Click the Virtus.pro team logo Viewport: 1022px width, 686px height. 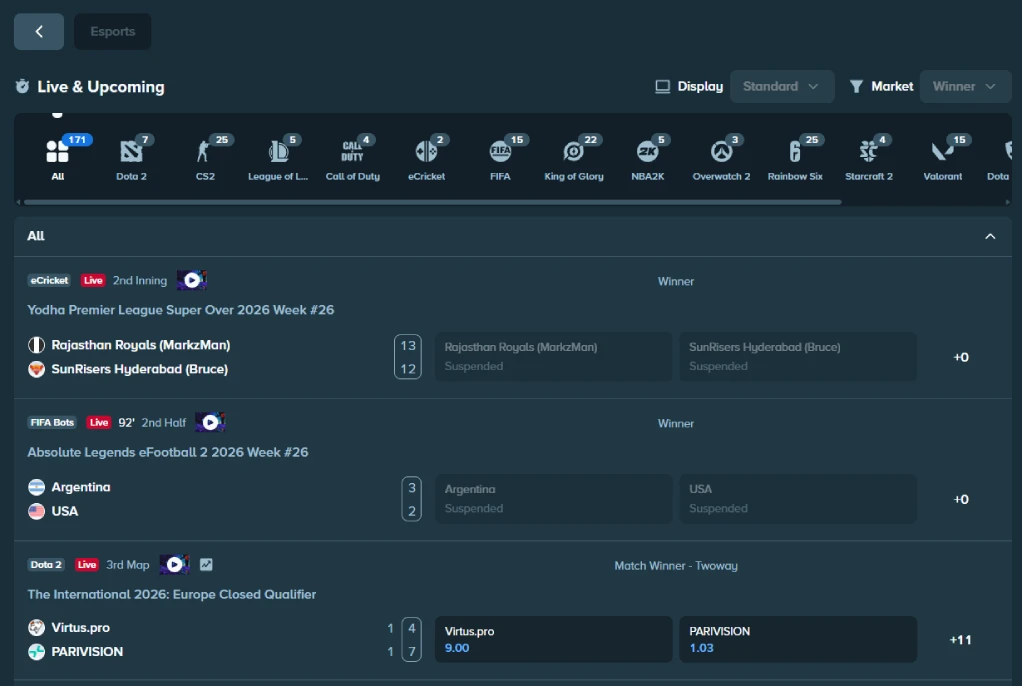[x=36, y=627]
